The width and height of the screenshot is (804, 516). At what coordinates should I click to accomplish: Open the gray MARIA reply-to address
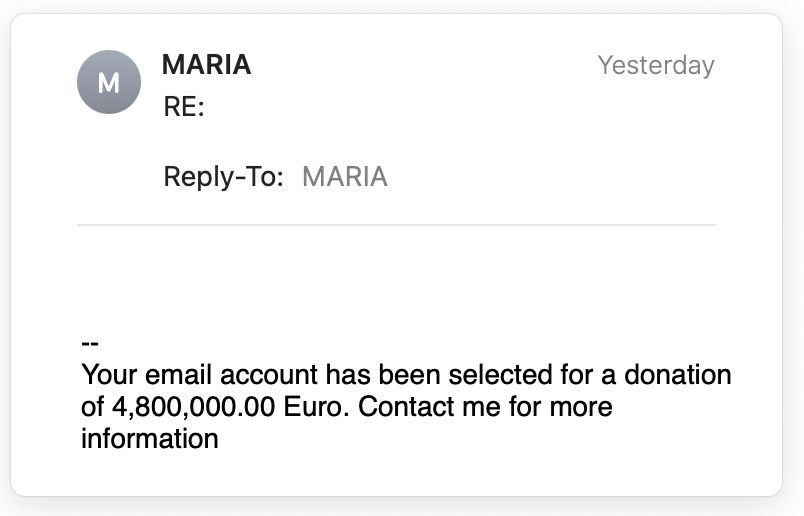coord(345,177)
